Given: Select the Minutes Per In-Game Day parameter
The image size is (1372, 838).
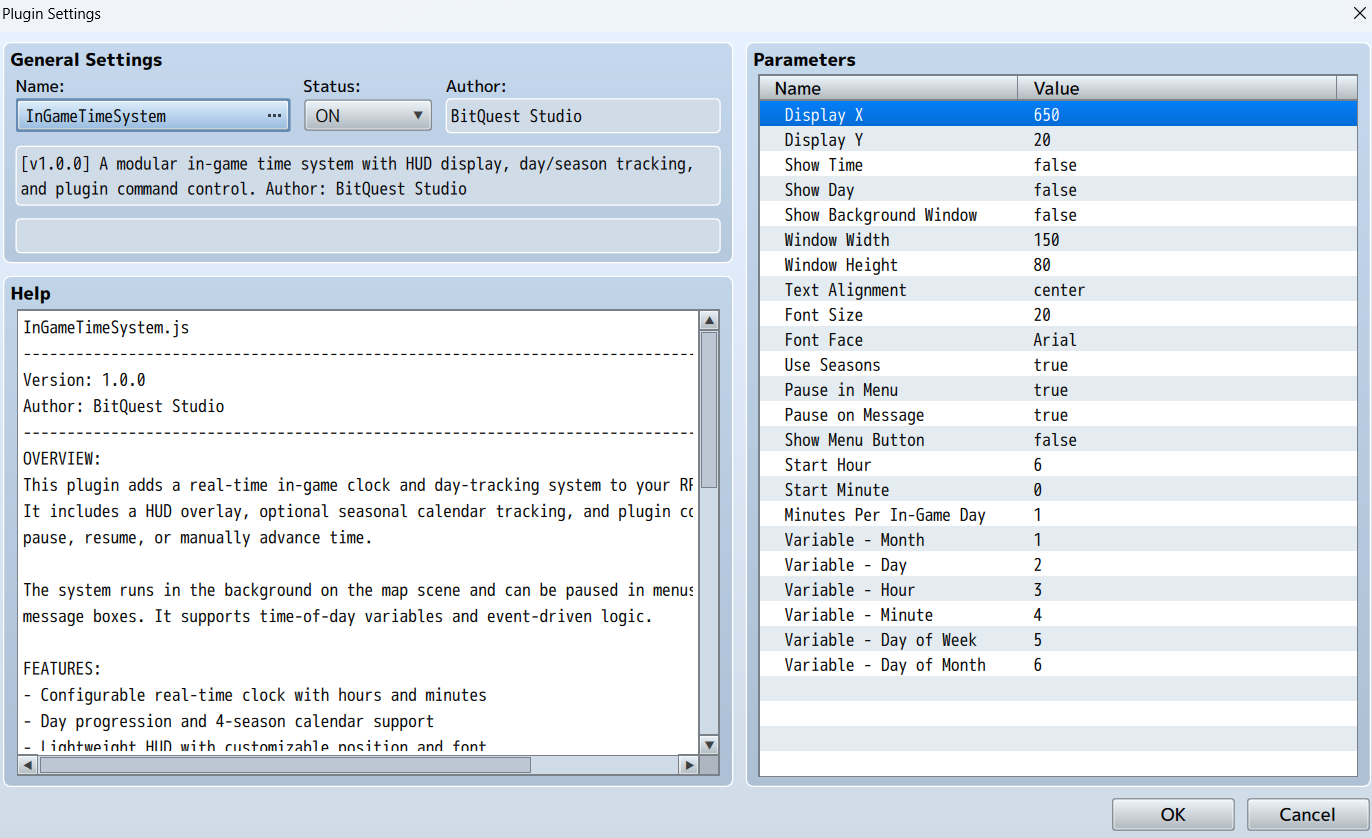Looking at the screenshot, I should tap(1058, 515).
